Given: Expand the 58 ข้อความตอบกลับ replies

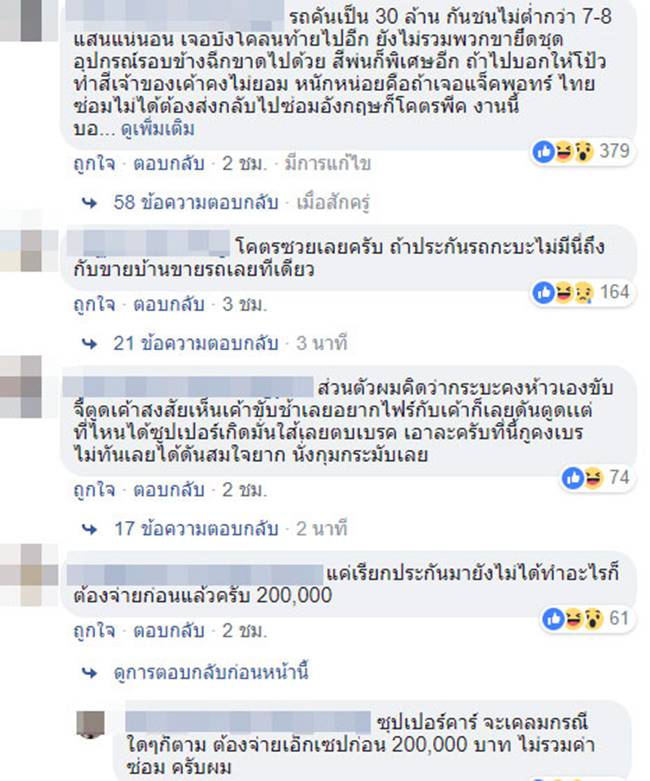Looking at the screenshot, I should pyautogui.click(x=196, y=202).
